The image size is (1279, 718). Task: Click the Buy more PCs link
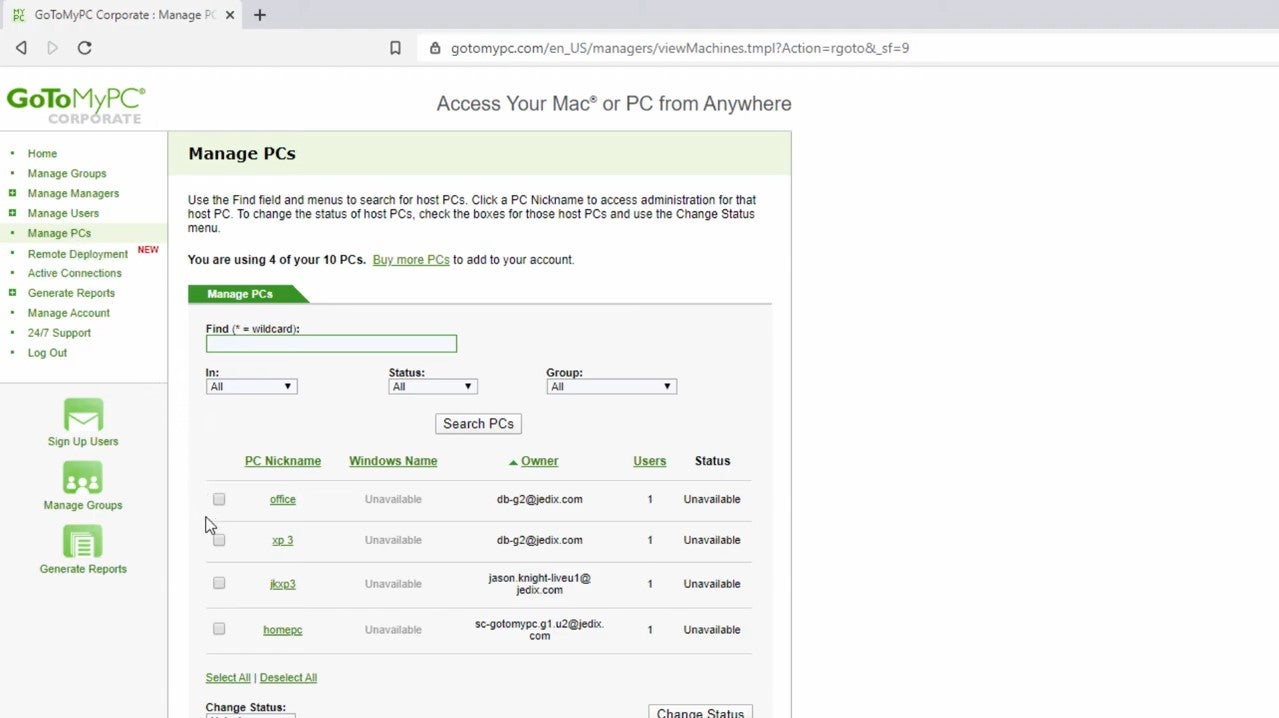[x=411, y=260]
